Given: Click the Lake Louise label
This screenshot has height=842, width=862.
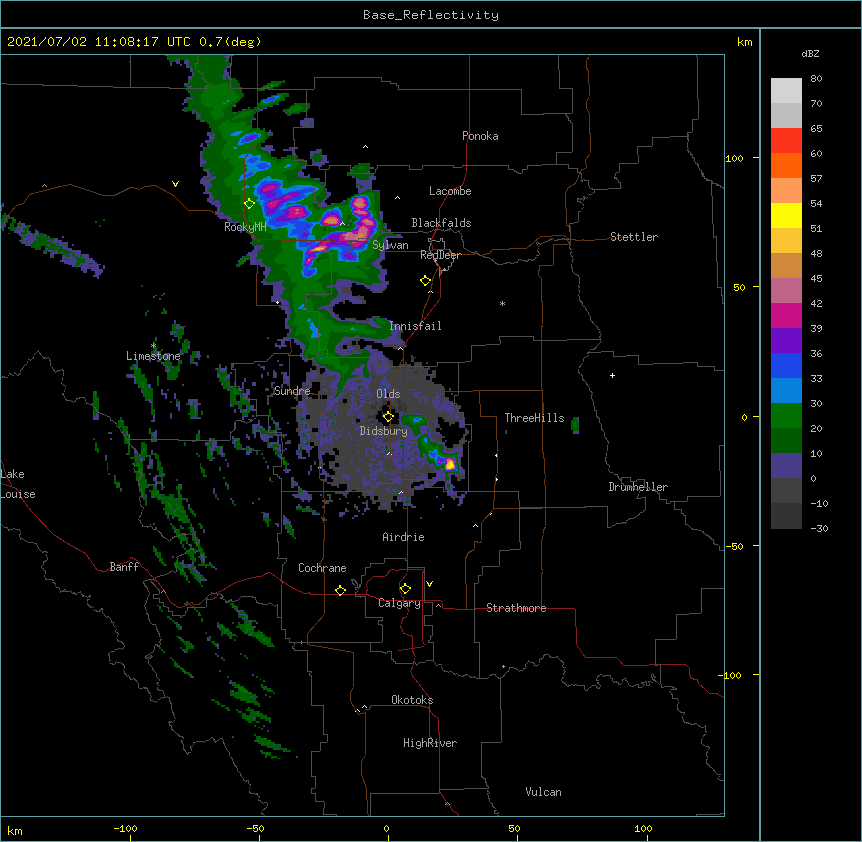Looking at the screenshot, I should (18, 484).
